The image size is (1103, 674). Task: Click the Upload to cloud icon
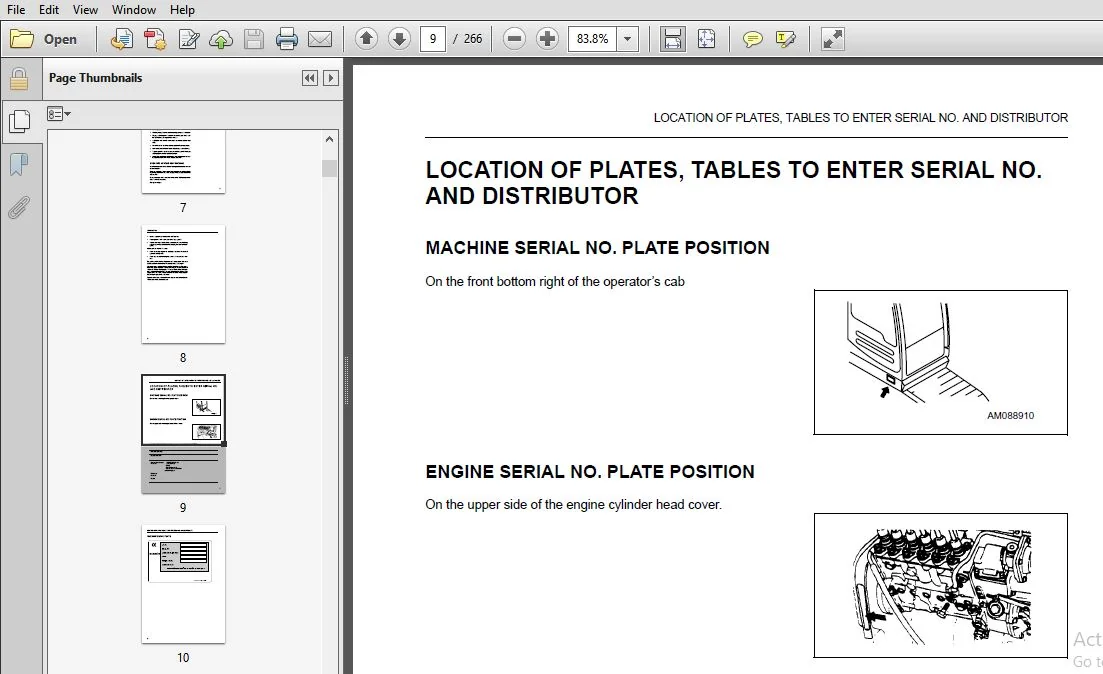point(221,39)
